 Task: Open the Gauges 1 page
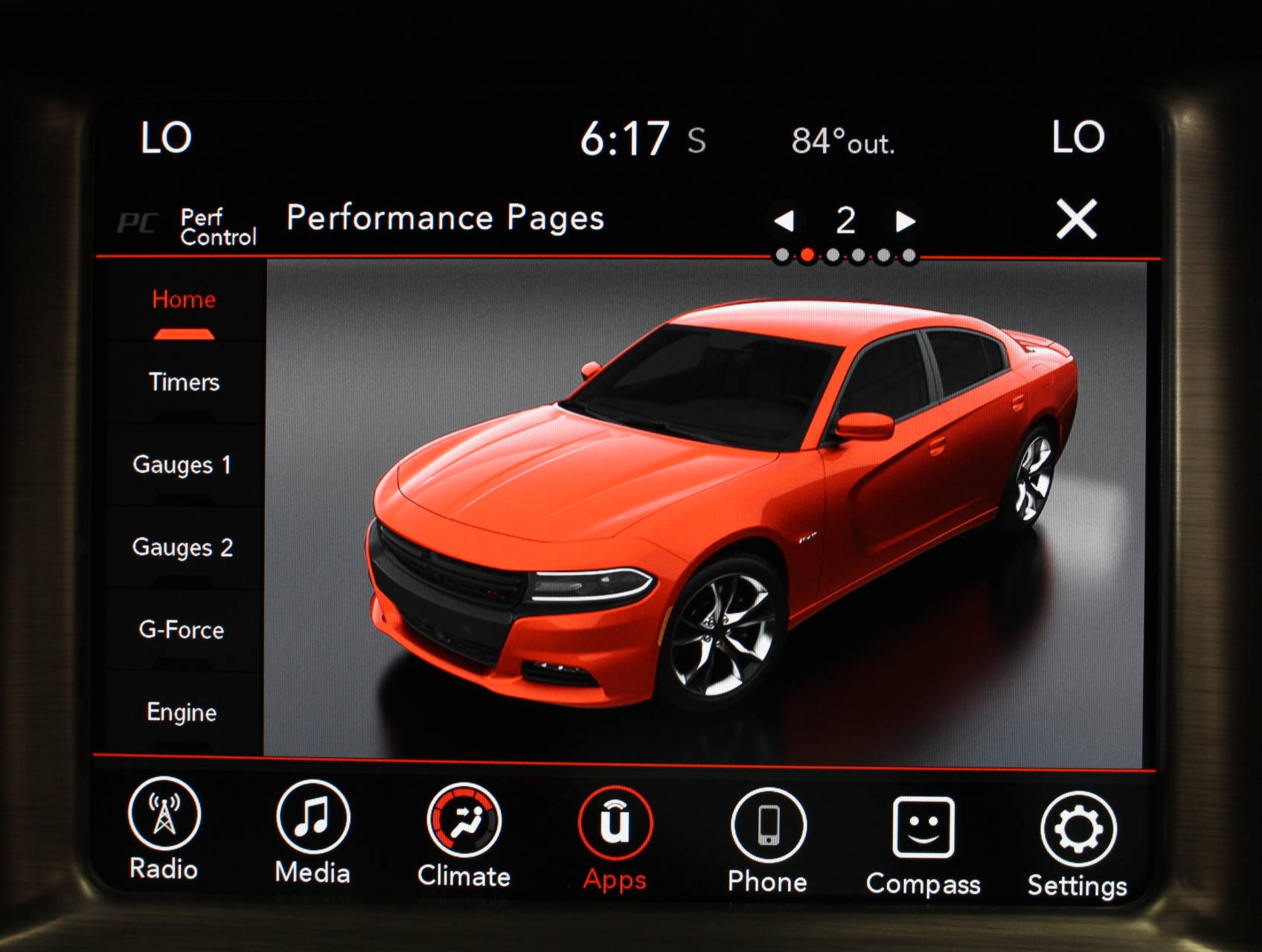185,466
